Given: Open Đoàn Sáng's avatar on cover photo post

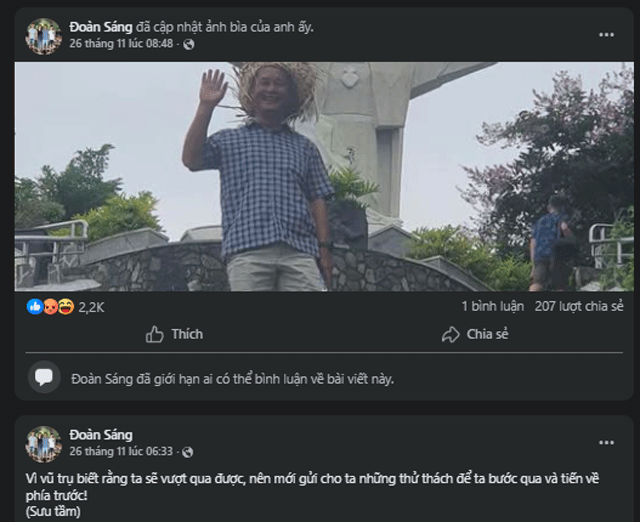Looking at the screenshot, I should point(43,35).
